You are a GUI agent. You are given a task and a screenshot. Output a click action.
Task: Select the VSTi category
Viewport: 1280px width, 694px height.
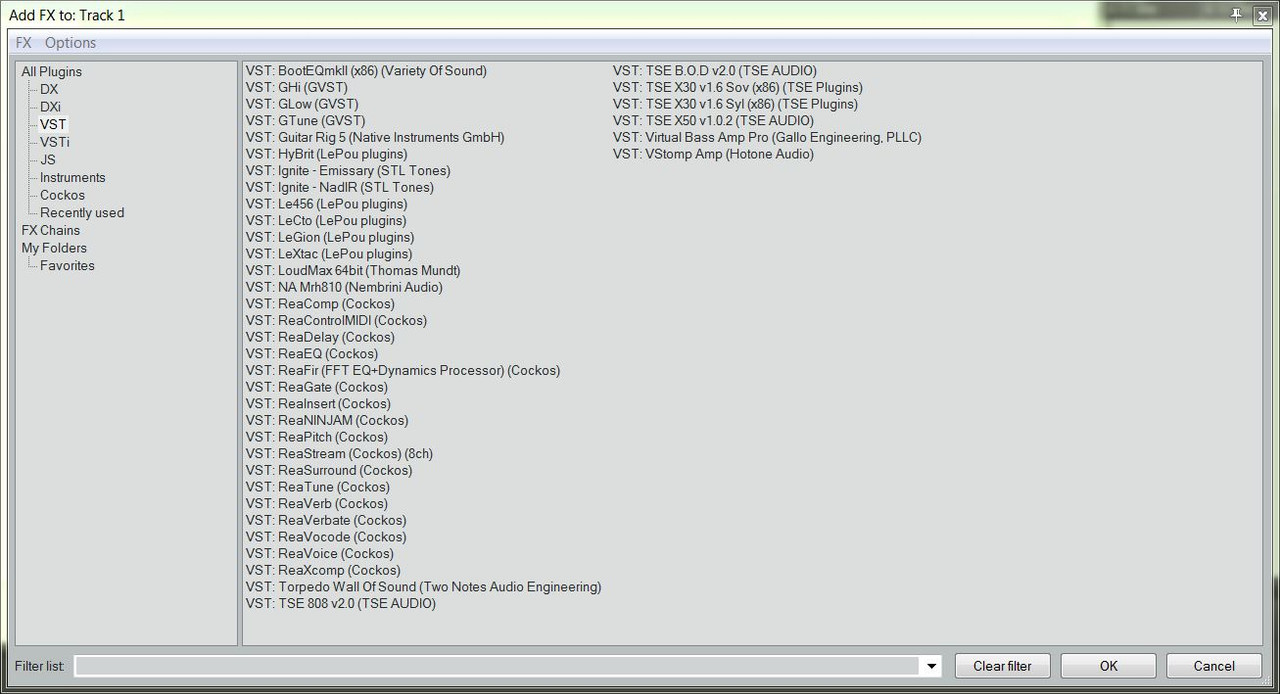[x=55, y=142]
